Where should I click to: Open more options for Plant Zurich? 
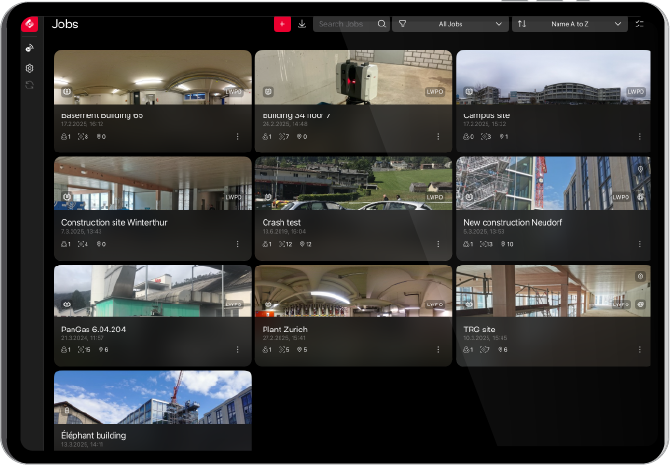coord(438,350)
